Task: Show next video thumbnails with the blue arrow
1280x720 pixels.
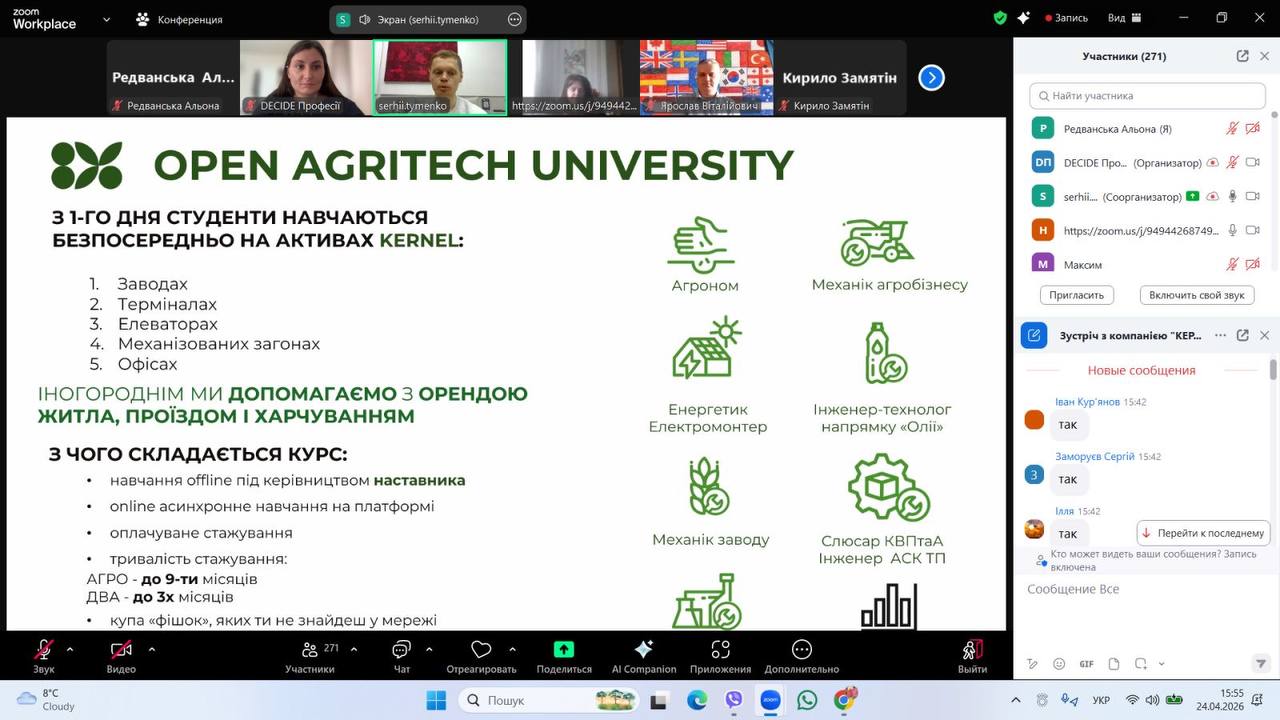Action: (x=931, y=77)
